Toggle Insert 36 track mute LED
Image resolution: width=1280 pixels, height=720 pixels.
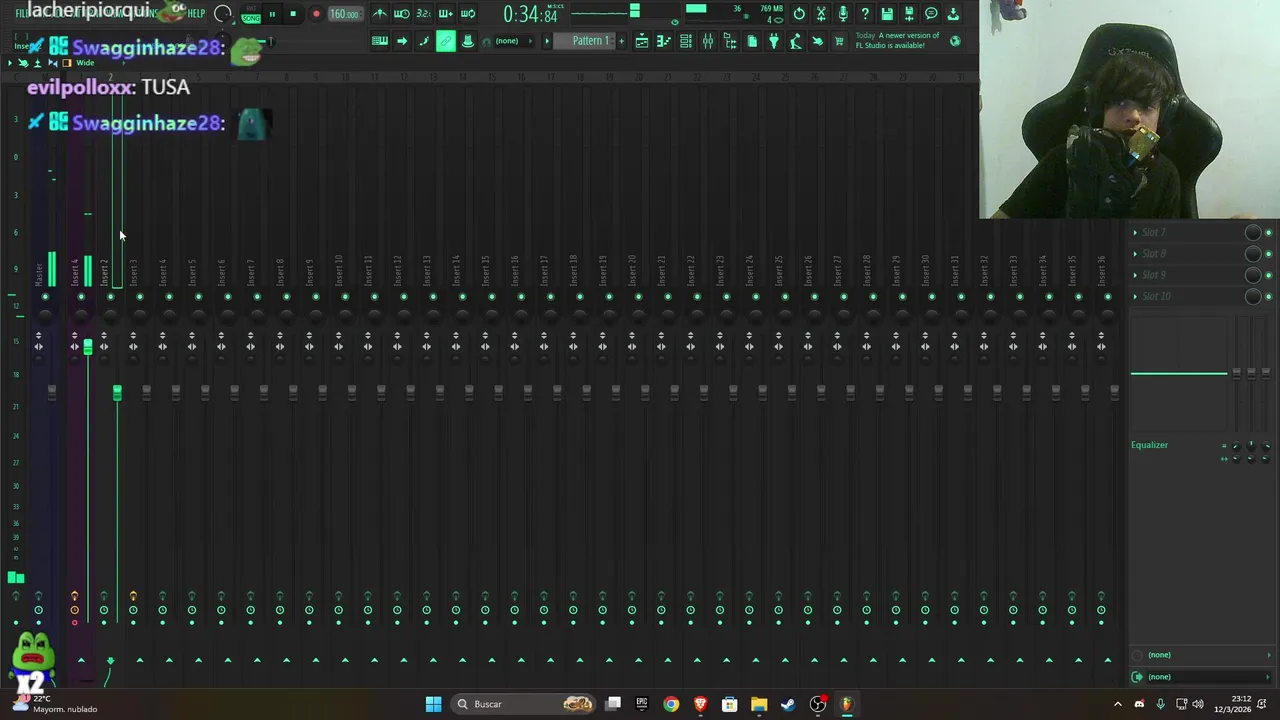click(x=1107, y=297)
